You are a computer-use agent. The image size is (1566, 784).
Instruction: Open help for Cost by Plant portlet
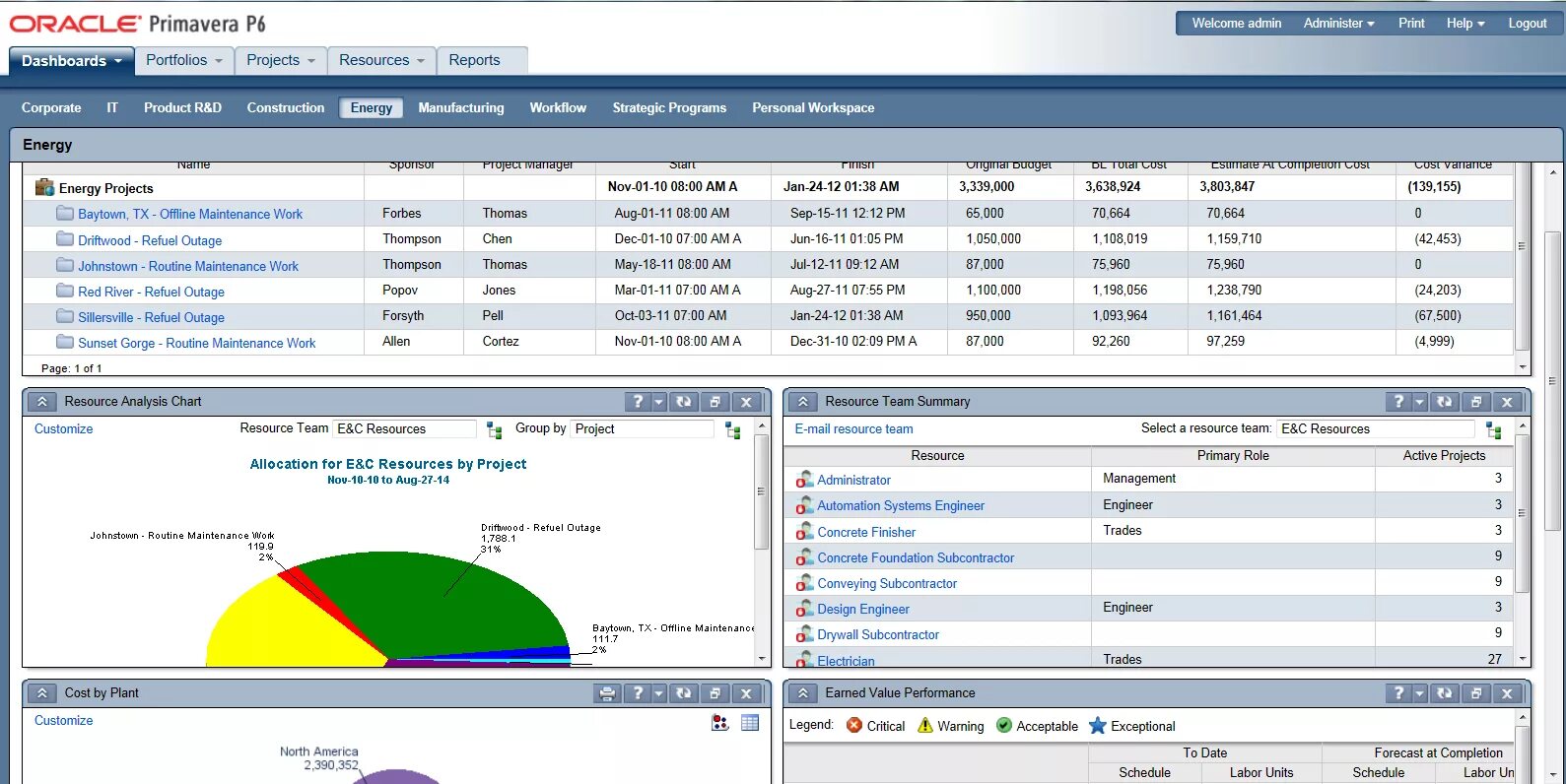637,693
